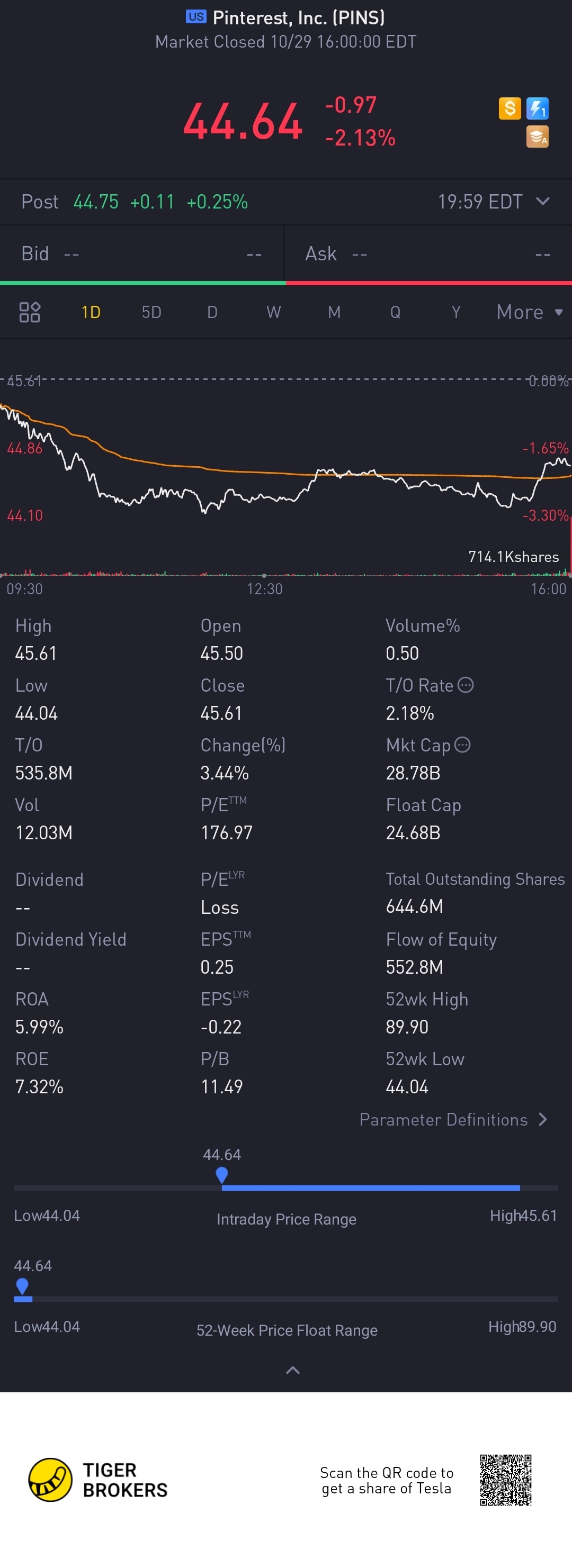The height and width of the screenshot is (1568, 572).
Task: Tap the orange dollar sign badge
Action: tap(510, 108)
